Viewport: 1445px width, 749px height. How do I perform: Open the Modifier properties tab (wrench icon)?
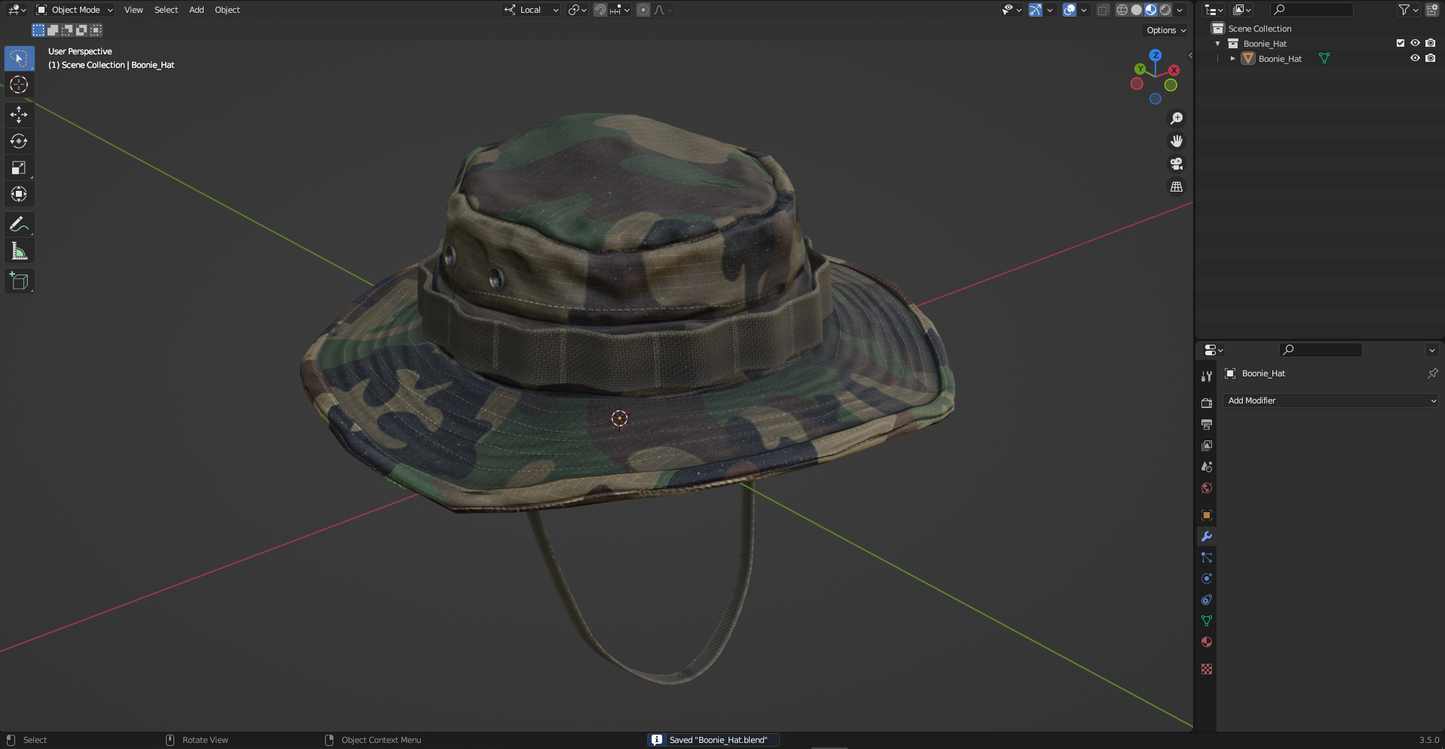pos(1206,536)
